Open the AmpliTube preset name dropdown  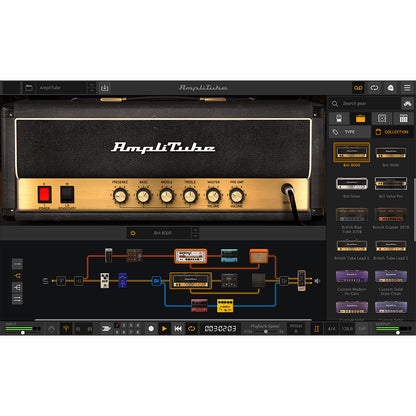pyautogui.click(x=62, y=88)
